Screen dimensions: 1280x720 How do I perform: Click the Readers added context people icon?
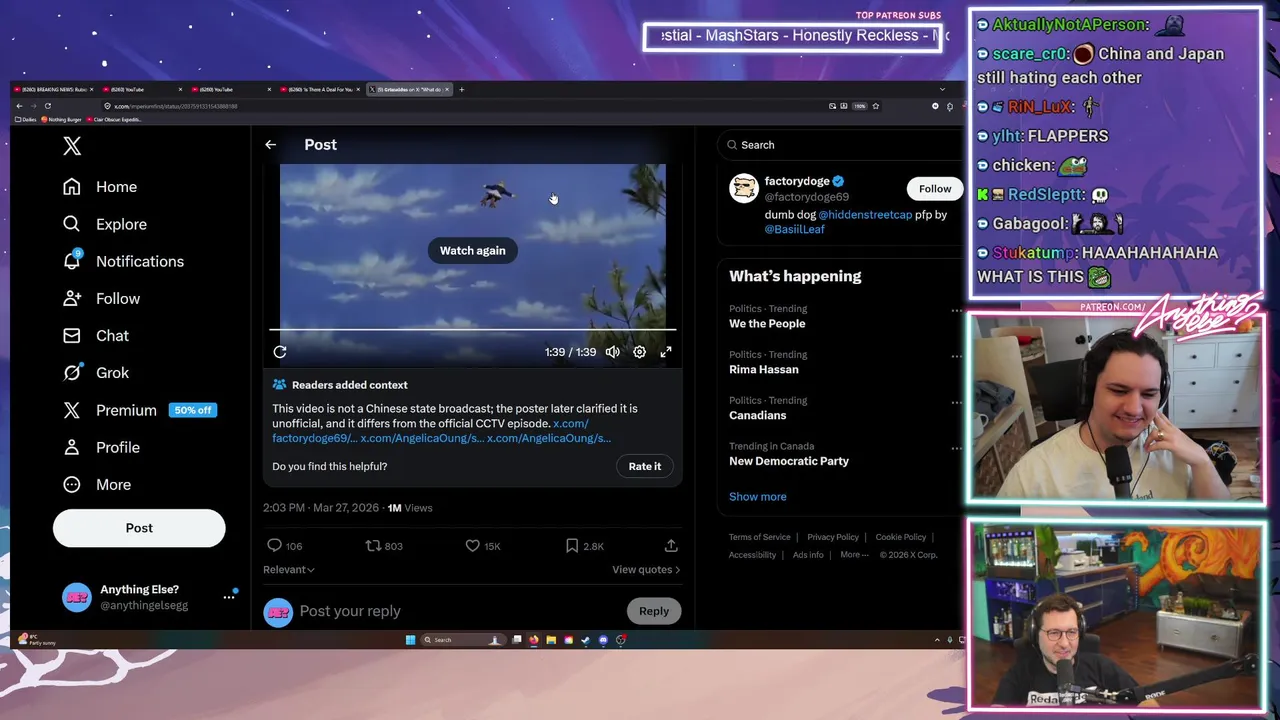(279, 385)
